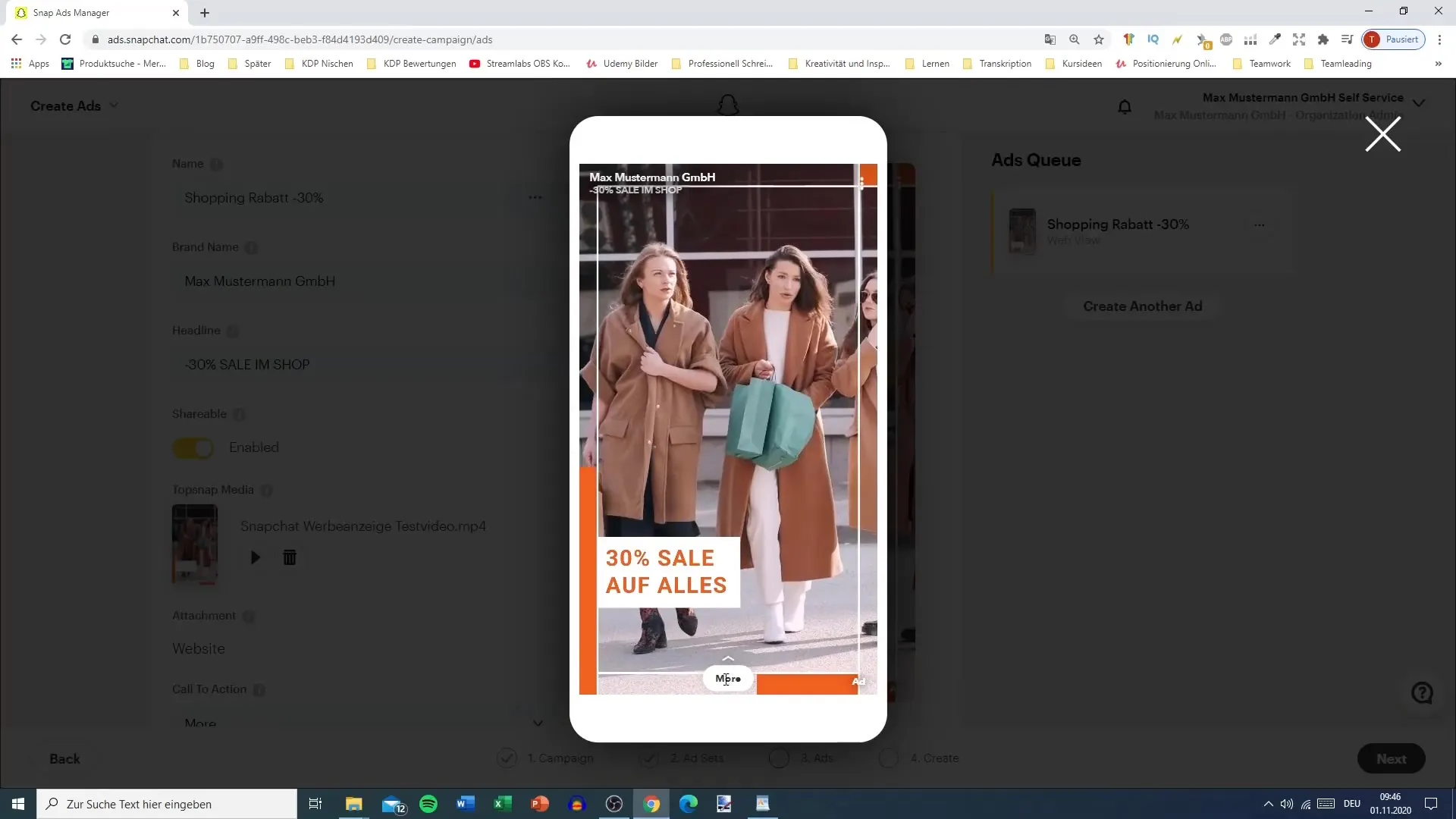The height and width of the screenshot is (819, 1456).
Task: Show the Name info tooltip icon
Action: click(x=216, y=165)
